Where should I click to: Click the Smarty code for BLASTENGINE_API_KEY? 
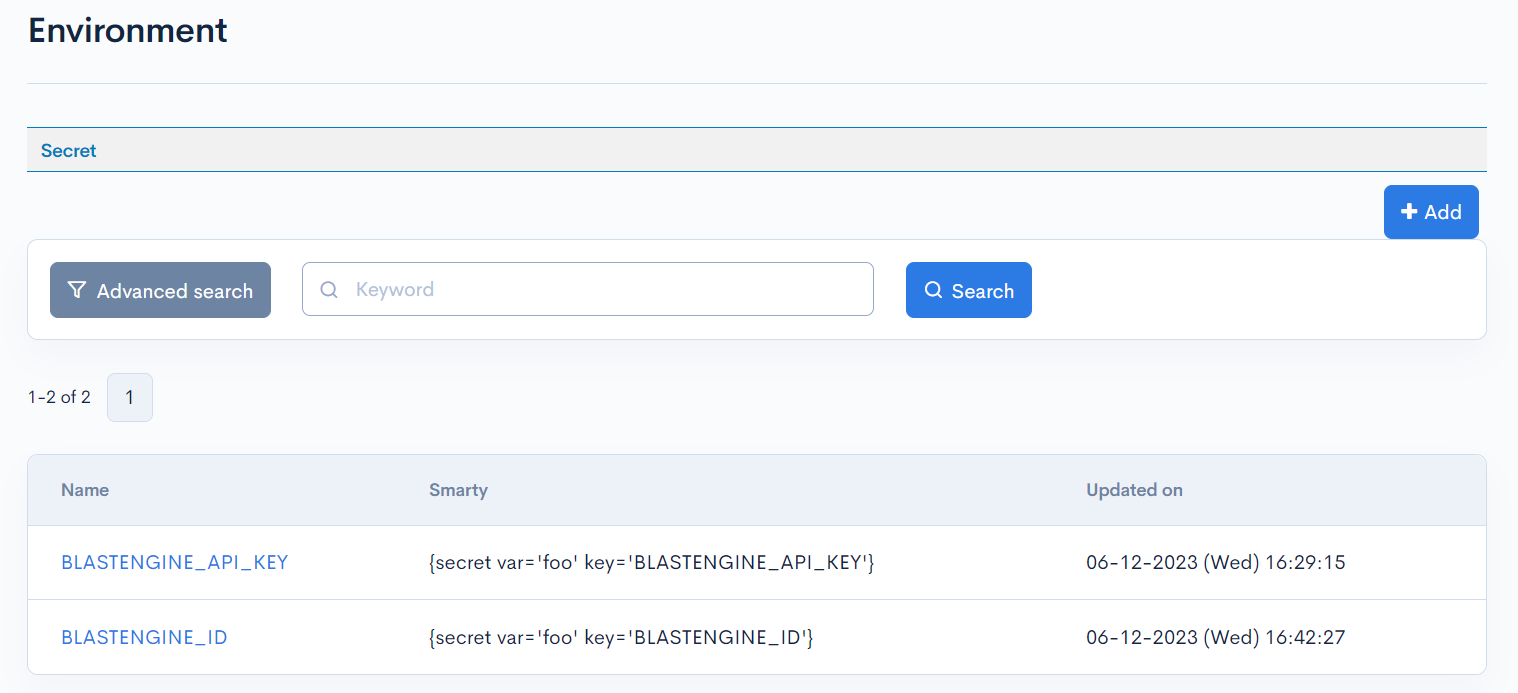coord(650,562)
